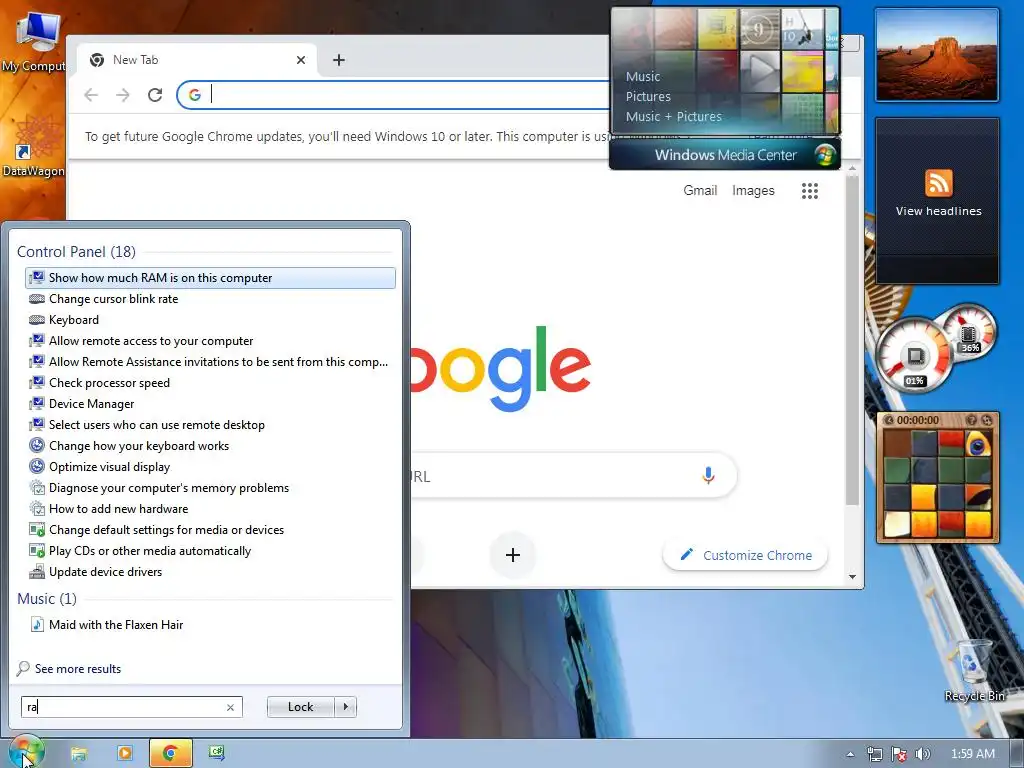Open 'Allow Remote Assistance invitations' result
The height and width of the screenshot is (768, 1024).
(x=210, y=361)
